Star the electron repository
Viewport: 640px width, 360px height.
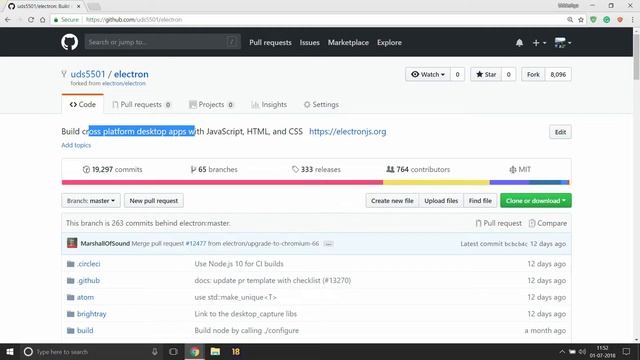486,74
